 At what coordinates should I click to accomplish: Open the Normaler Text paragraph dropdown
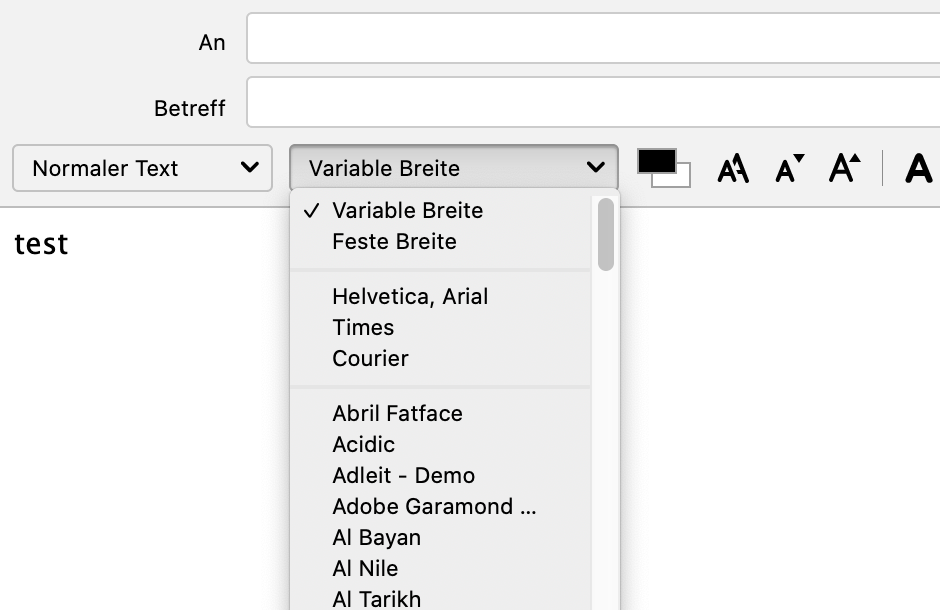142,168
